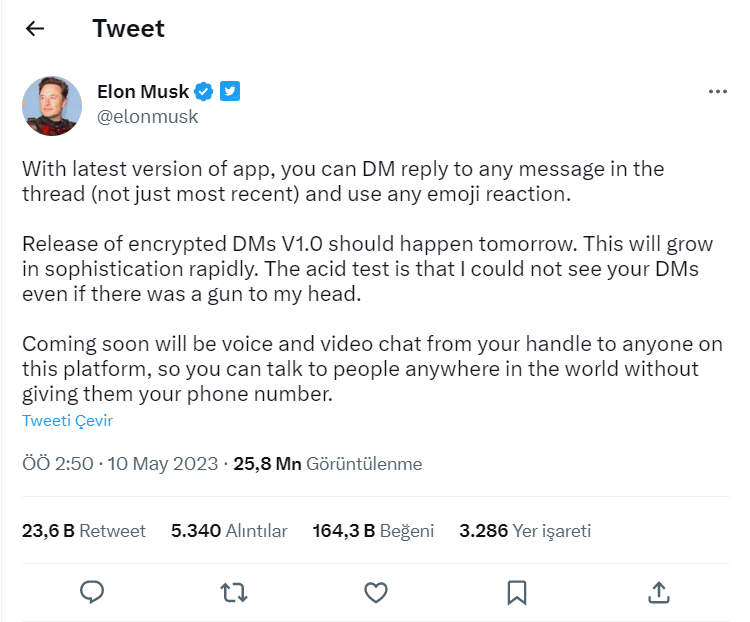Bookmark this tweet using the bookmark icon
Screen dimensions: 750x622
(x=517, y=592)
